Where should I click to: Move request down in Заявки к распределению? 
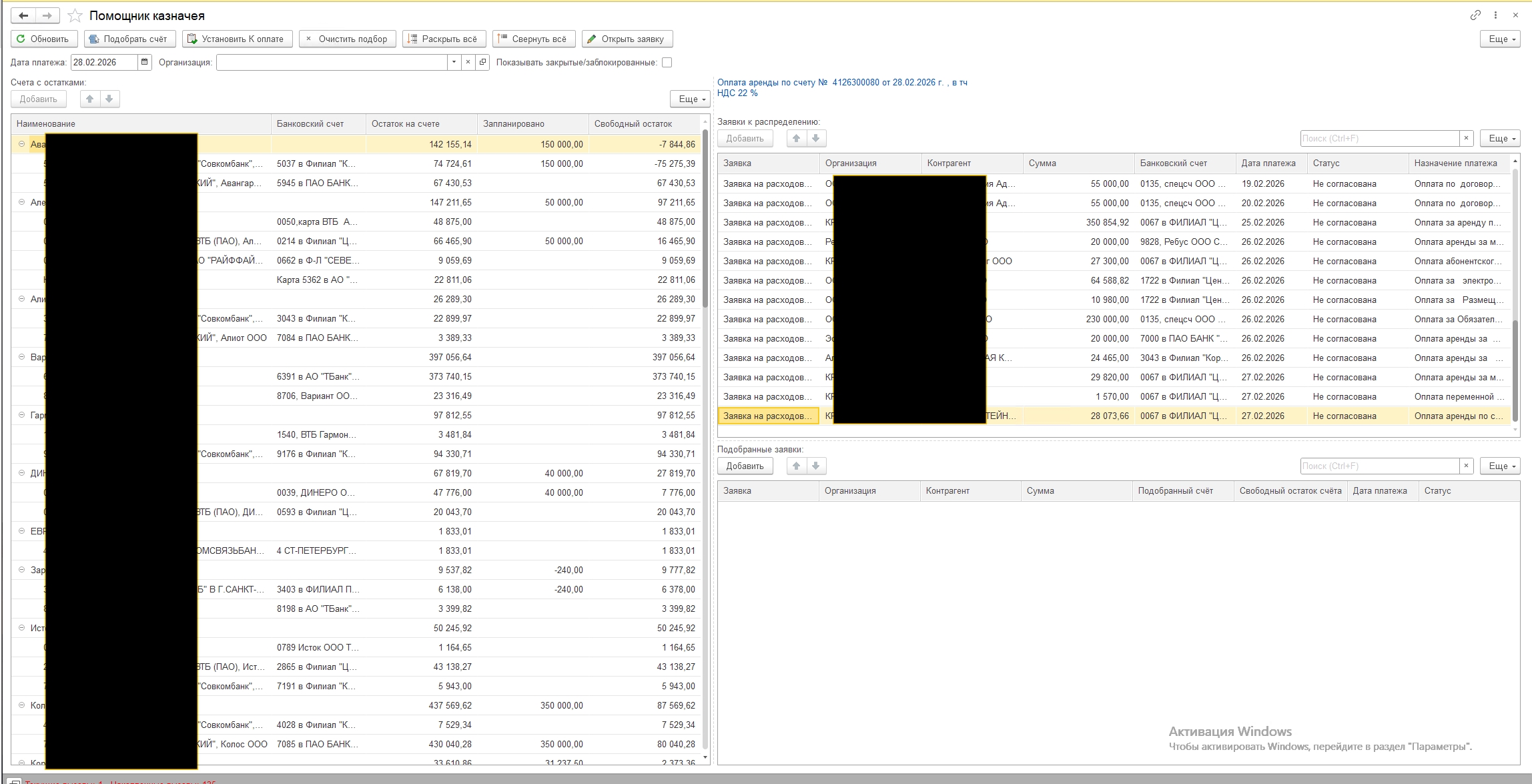point(815,138)
